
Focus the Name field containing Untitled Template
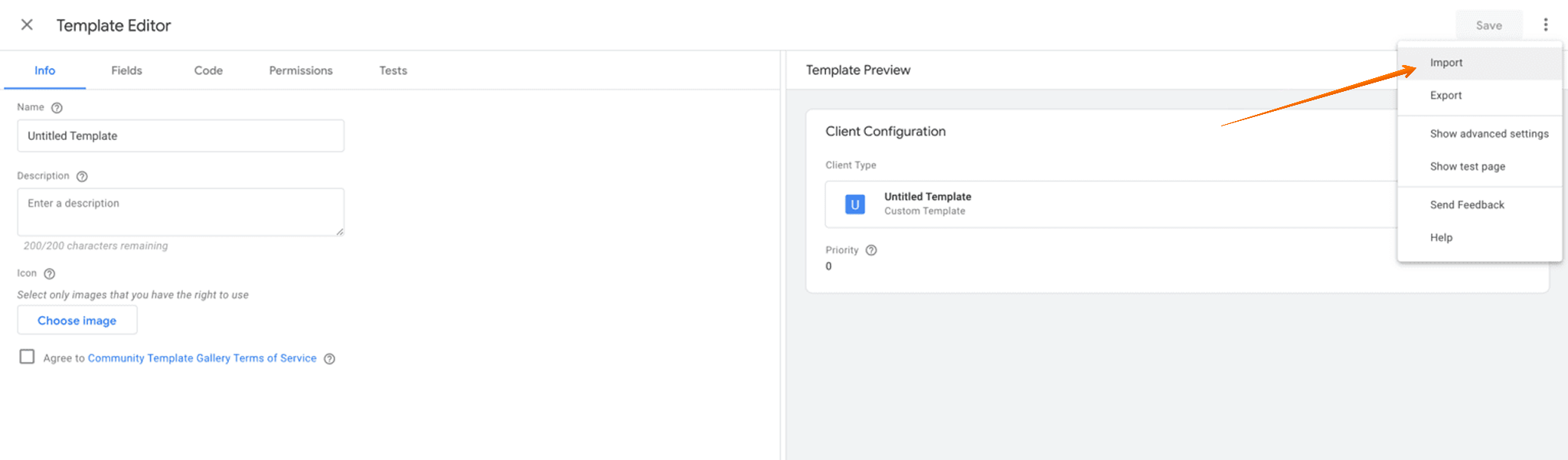tap(181, 135)
